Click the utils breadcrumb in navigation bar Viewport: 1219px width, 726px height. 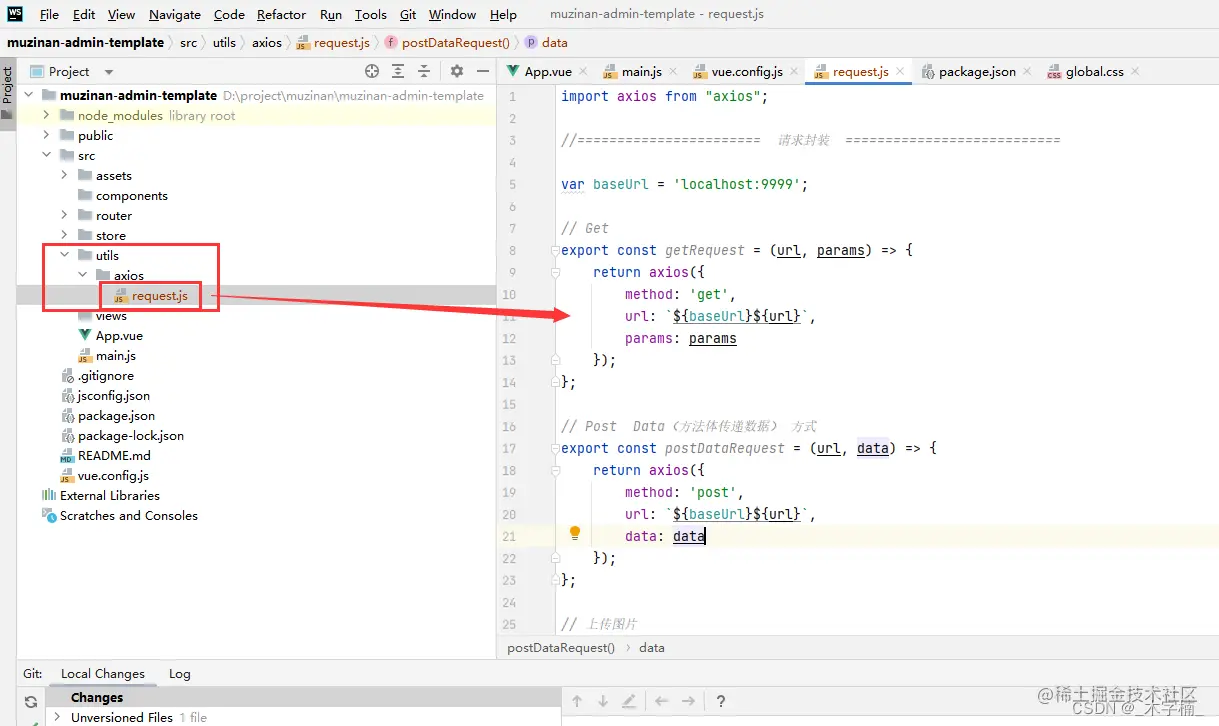224,42
